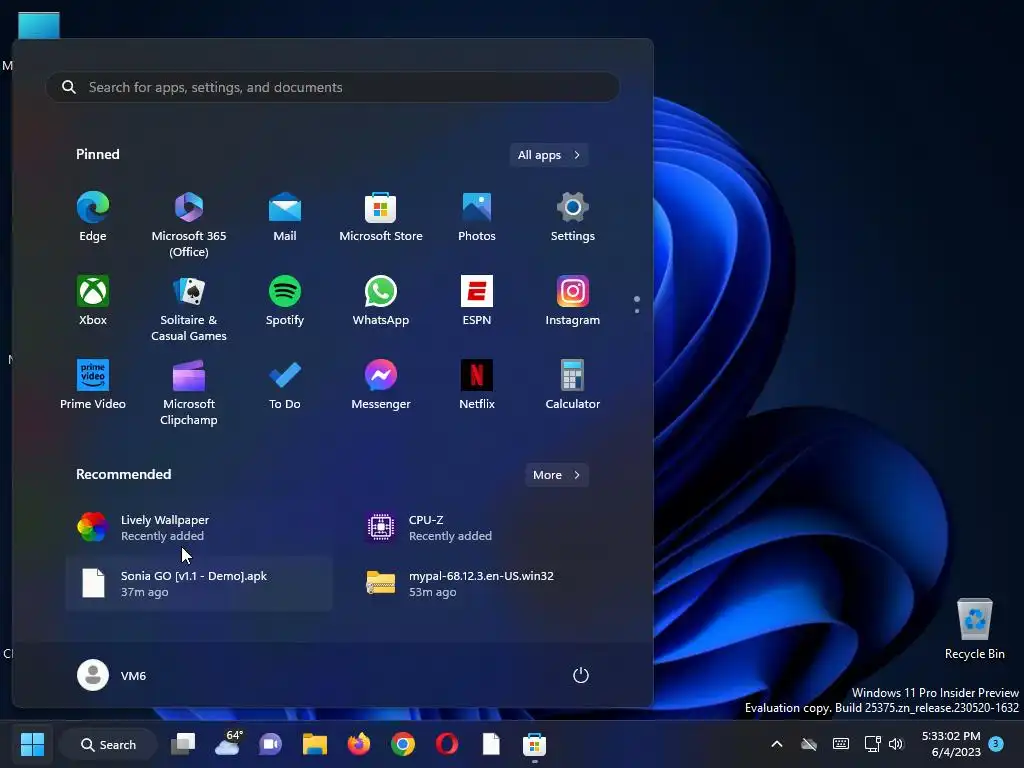Open the weather widget showing 64°
The width and height of the screenshot is (1024, 768).
[227, 744]
